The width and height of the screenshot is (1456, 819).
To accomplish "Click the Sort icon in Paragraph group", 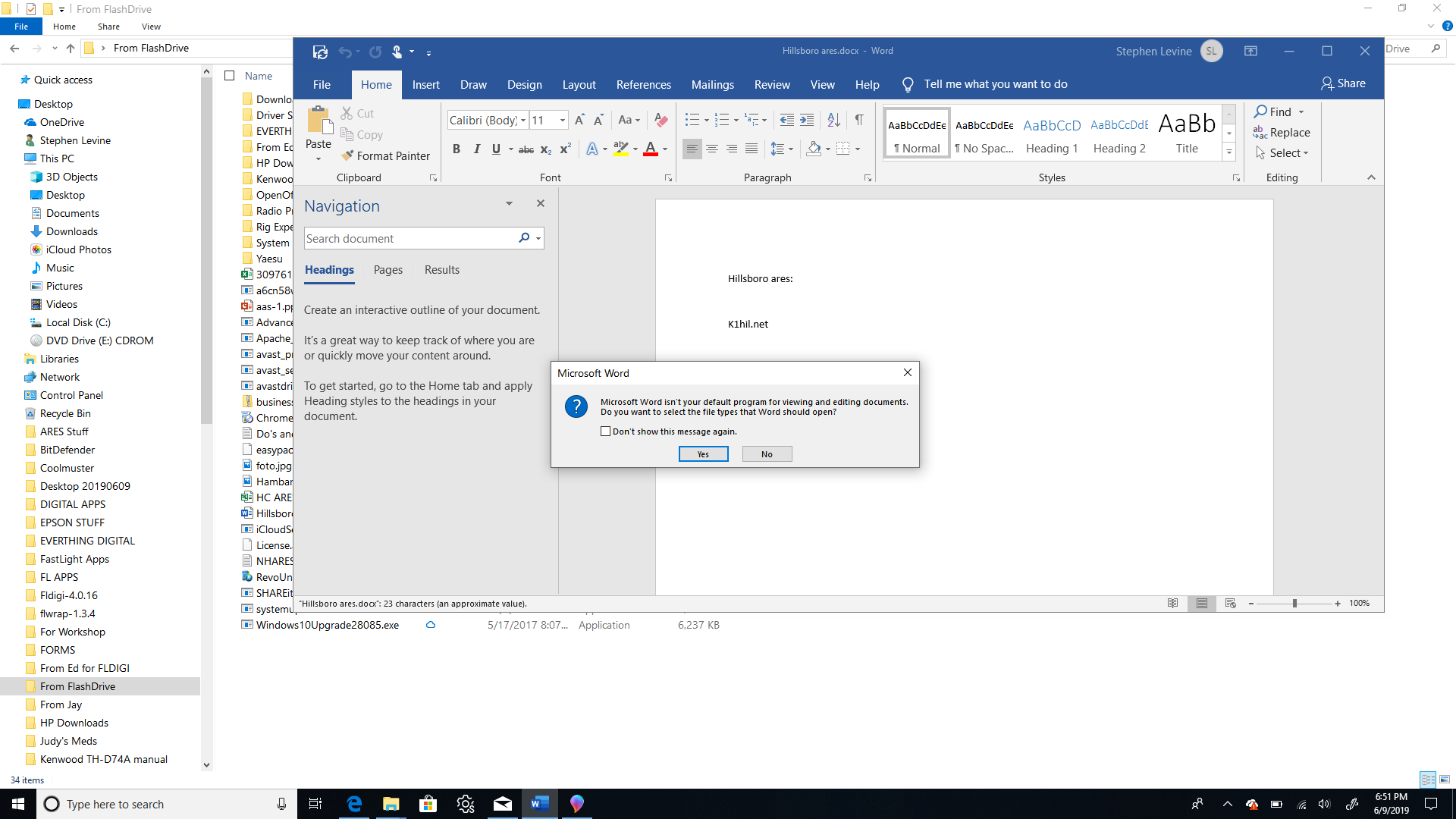I will click(x=833, y=120).
